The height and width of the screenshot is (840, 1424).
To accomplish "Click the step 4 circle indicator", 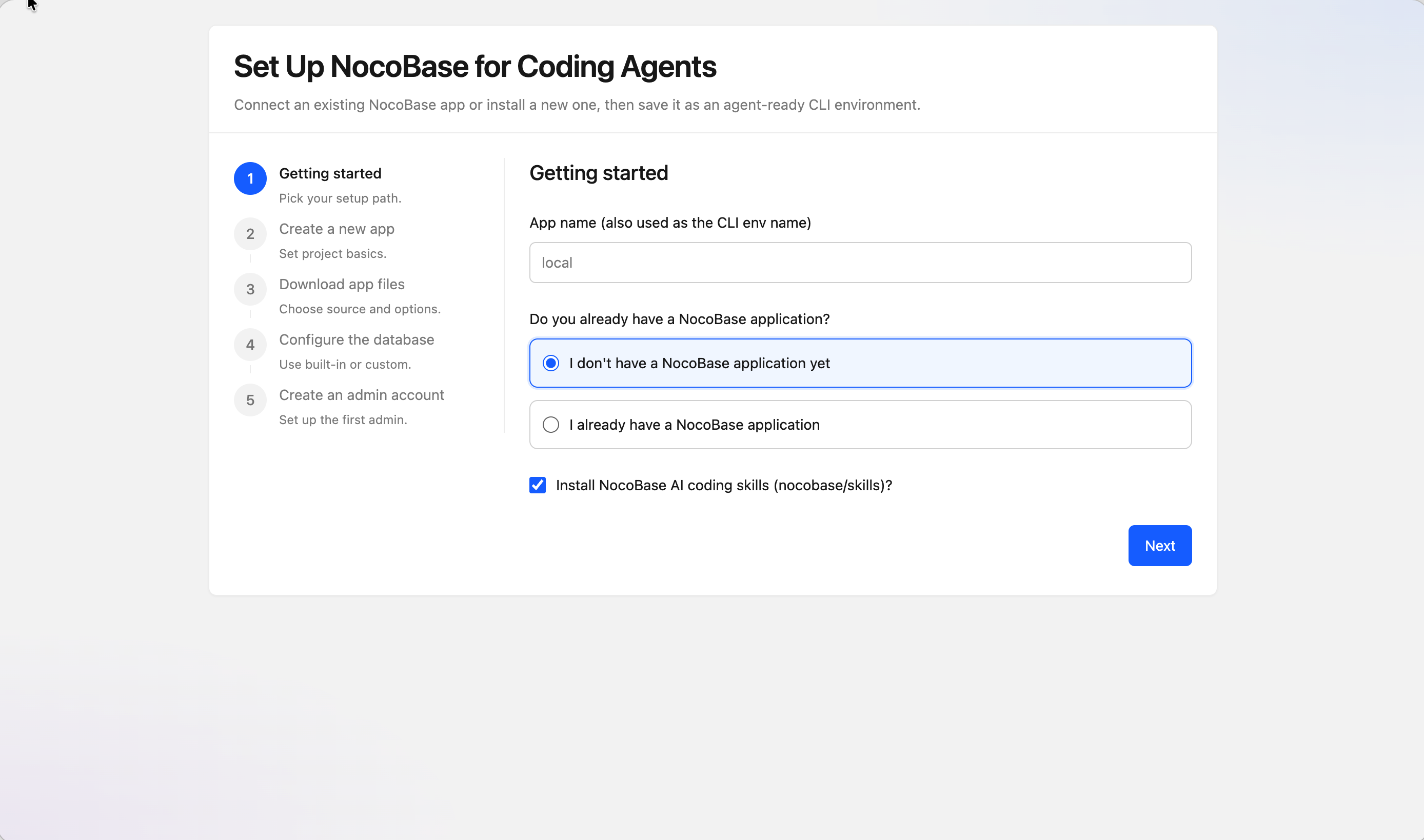I will (x=250, y=344).
